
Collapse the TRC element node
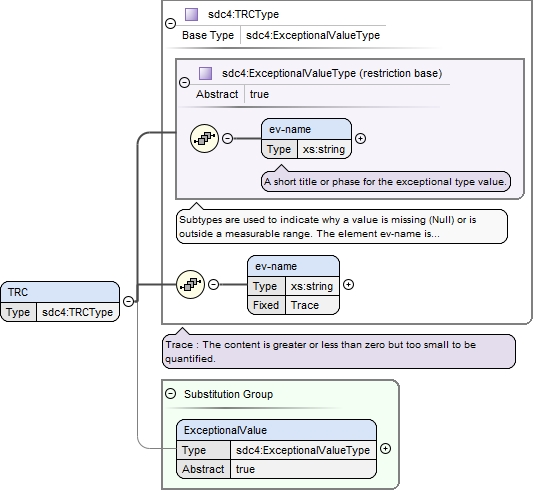tap(128, 301)
